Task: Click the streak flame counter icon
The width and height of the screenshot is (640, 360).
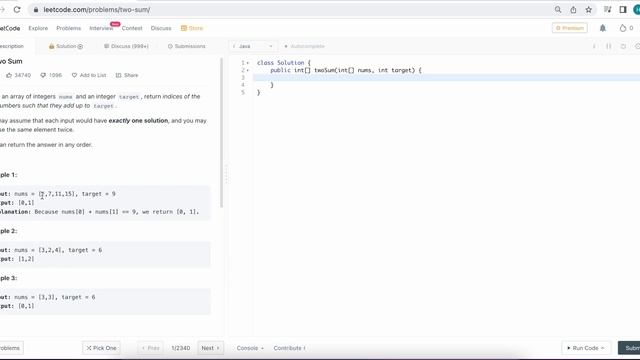Action: pyautogui.click(x=622, y=28)
